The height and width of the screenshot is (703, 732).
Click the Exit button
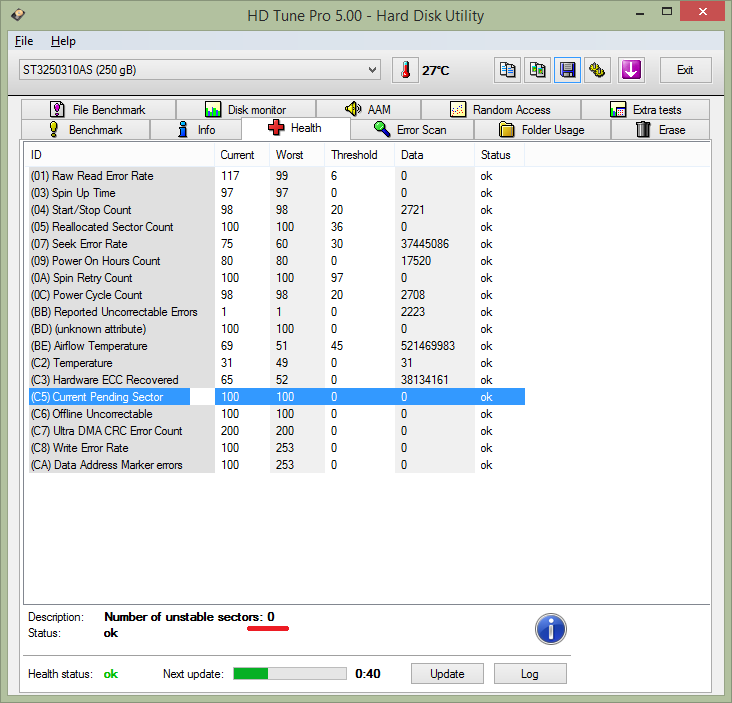pos(685,70)
